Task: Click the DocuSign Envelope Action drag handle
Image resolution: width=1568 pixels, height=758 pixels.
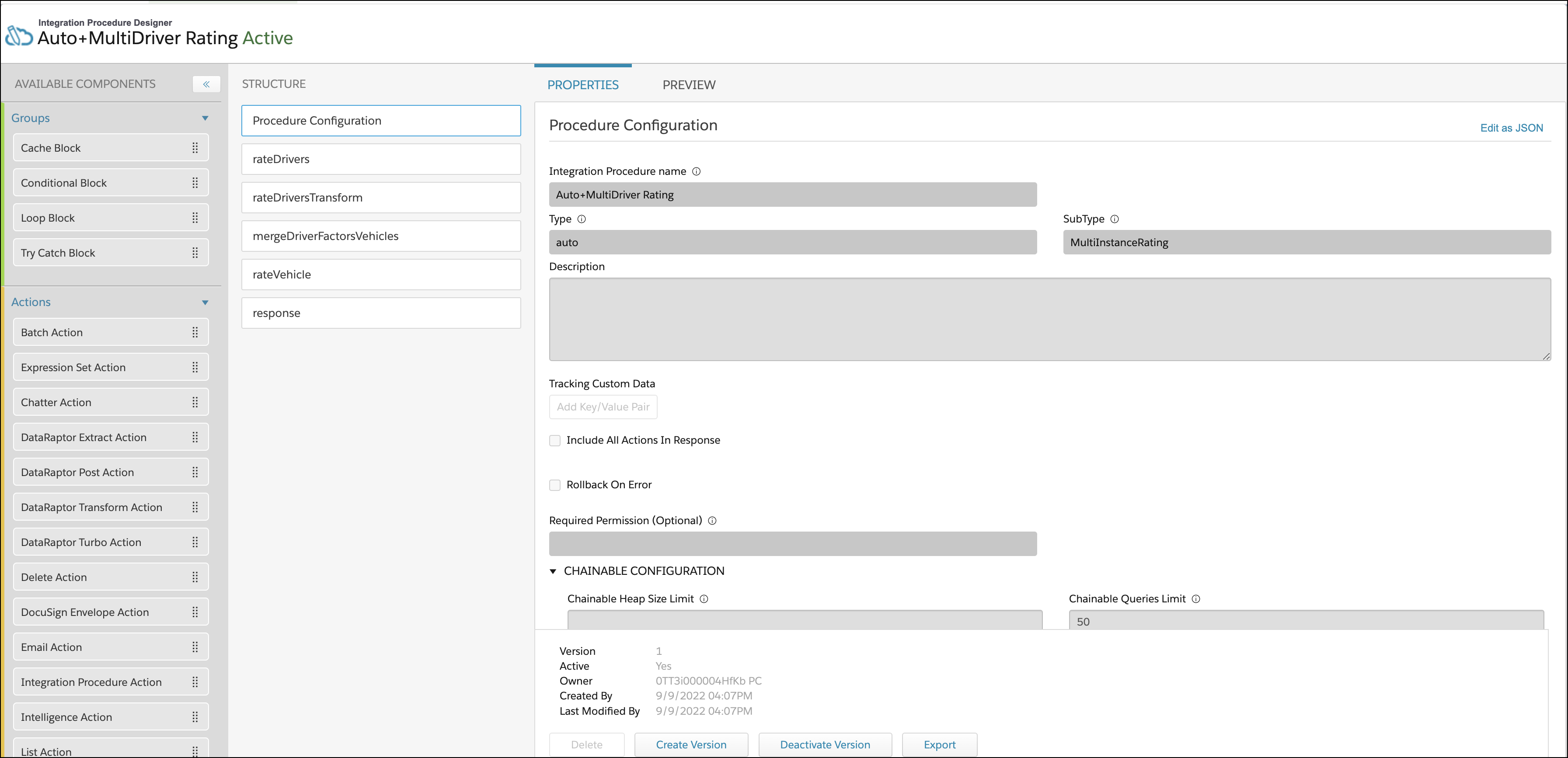Action: pyautogui.click(x=195, y=612)
